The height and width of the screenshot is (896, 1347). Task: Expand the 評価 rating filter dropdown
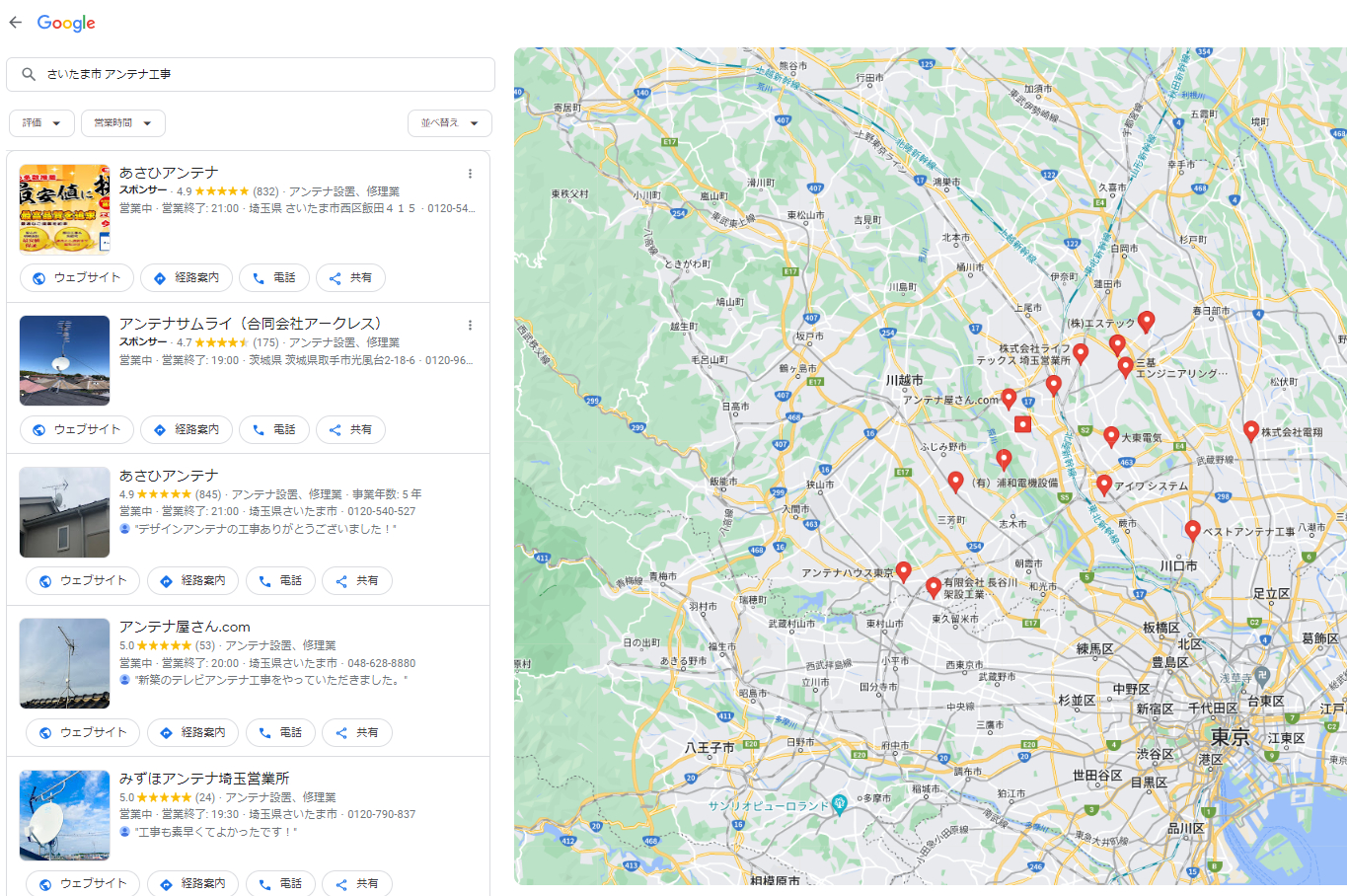tap(41, 123)
